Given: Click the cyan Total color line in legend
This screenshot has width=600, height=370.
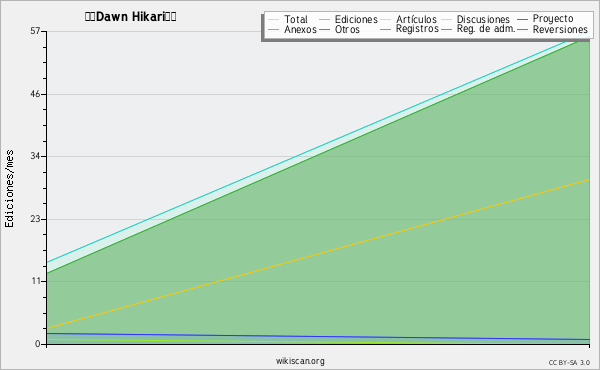Looking at the screenshot, I should [273, 20].
